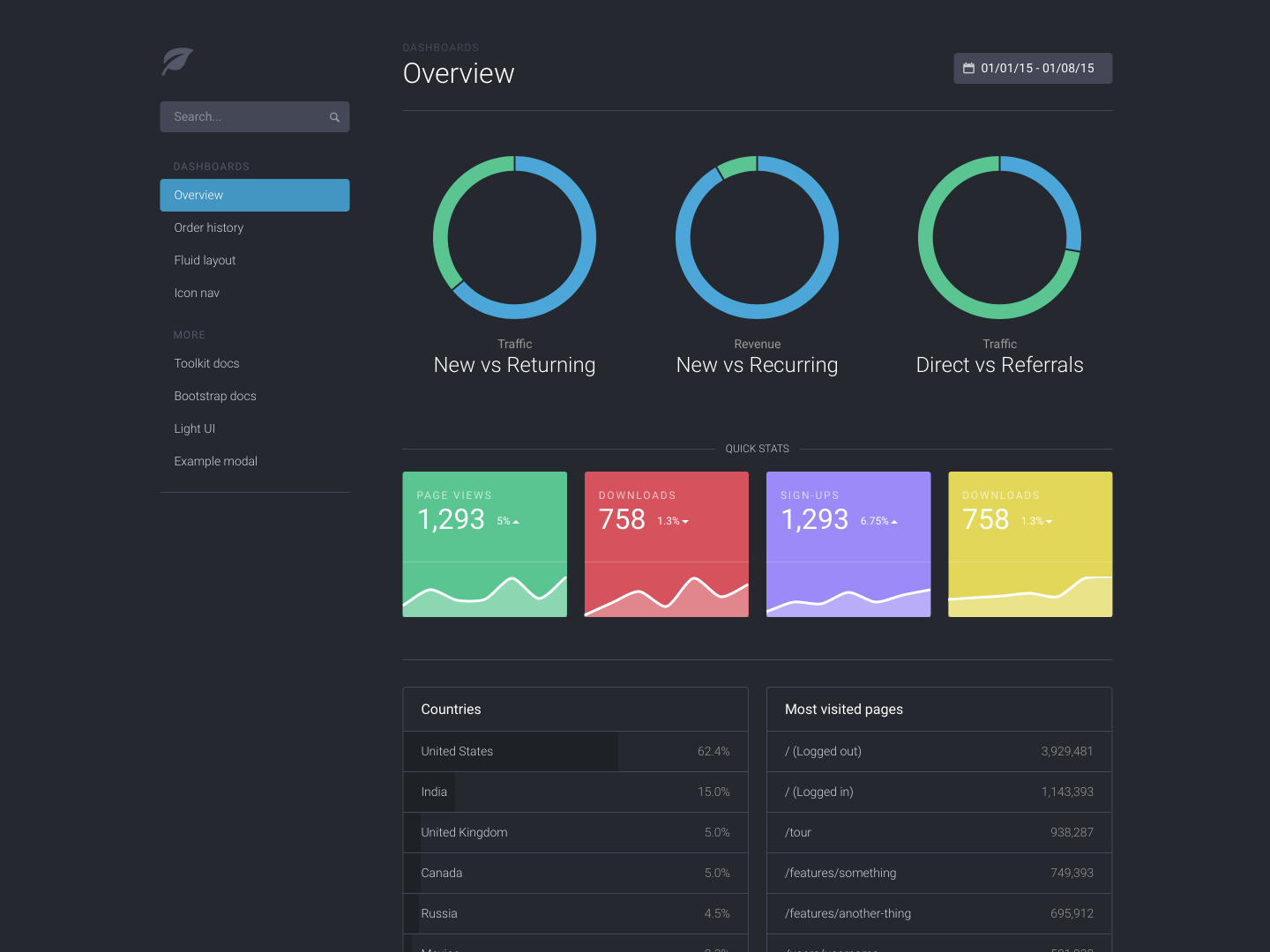Click the New vs Returning donut chart

514,237
